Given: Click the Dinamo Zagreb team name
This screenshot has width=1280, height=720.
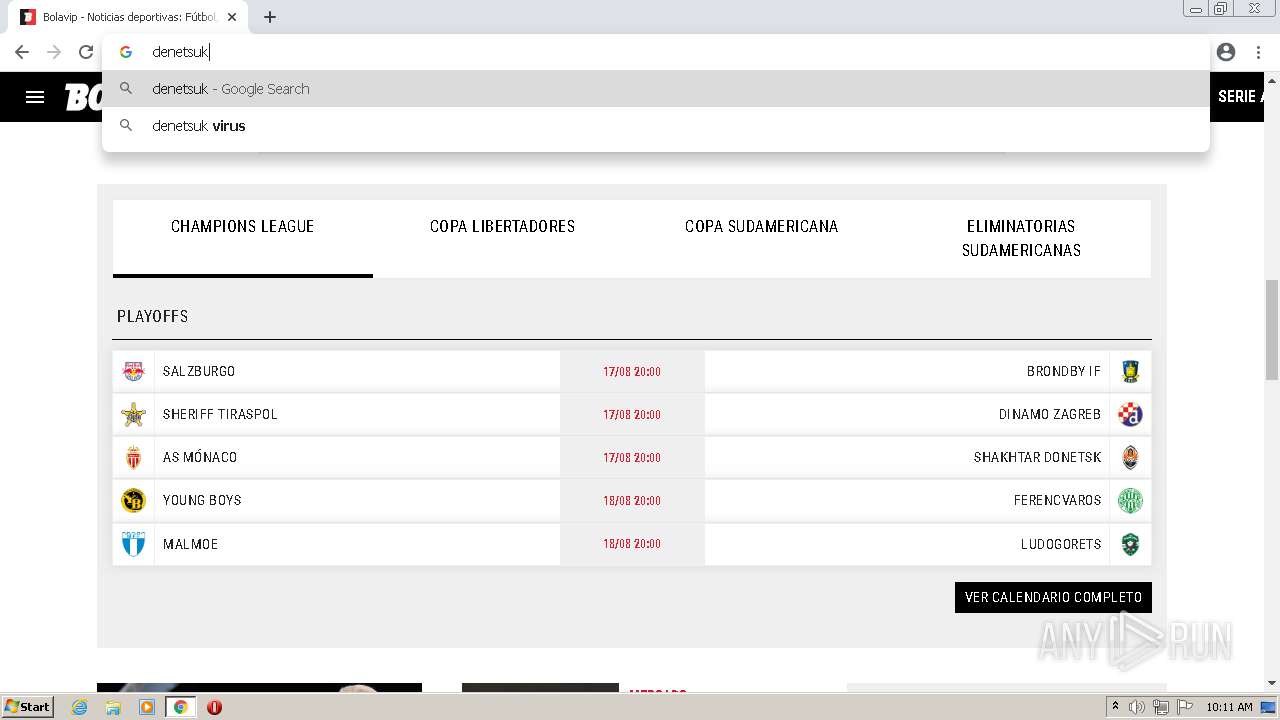Looking at the screenshot, I should point(1050,414).
